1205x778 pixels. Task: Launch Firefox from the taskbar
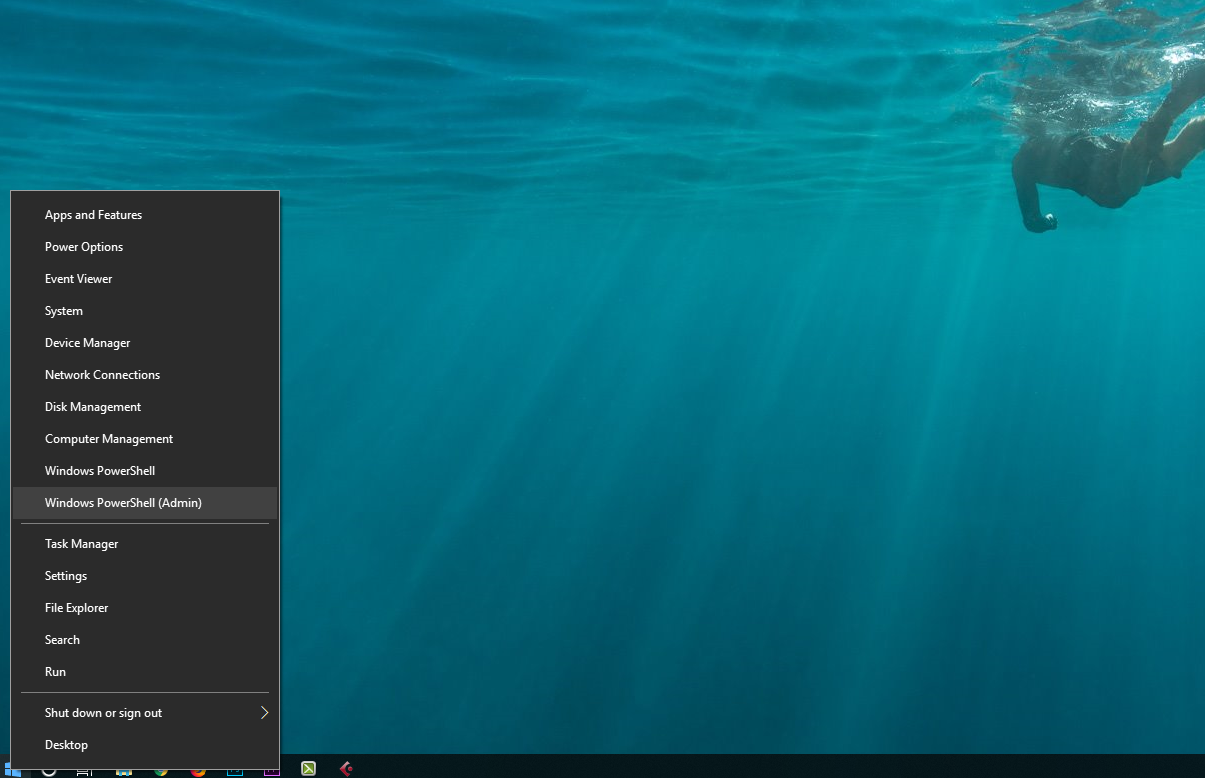tap(198, 771)
